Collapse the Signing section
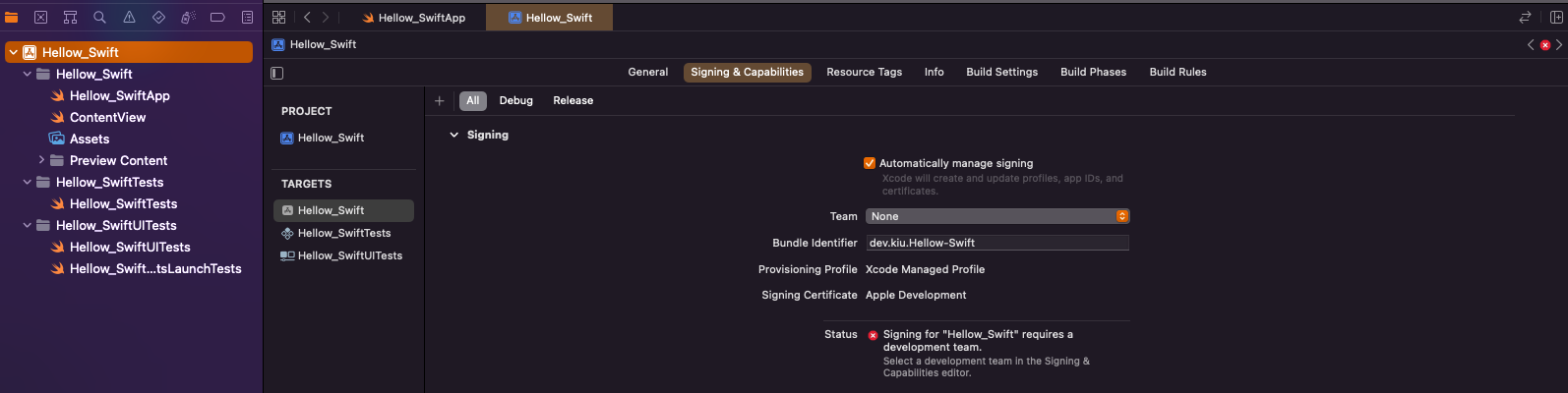Image resolution: width=1568 pixels, height=393 pixels. [453, 135]
